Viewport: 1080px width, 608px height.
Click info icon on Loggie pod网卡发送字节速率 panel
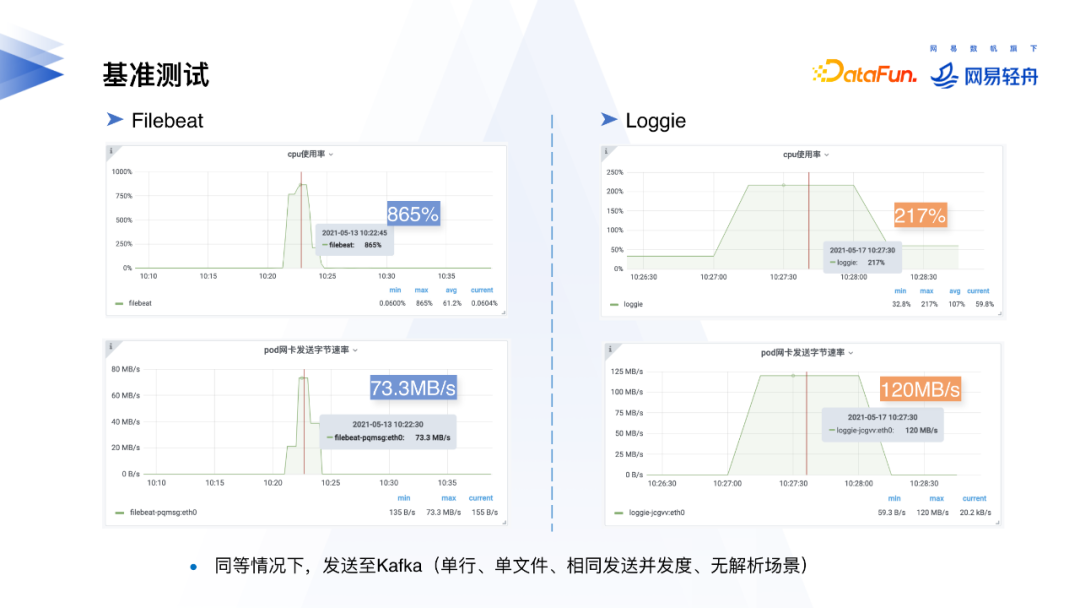(x=610, y=349)
